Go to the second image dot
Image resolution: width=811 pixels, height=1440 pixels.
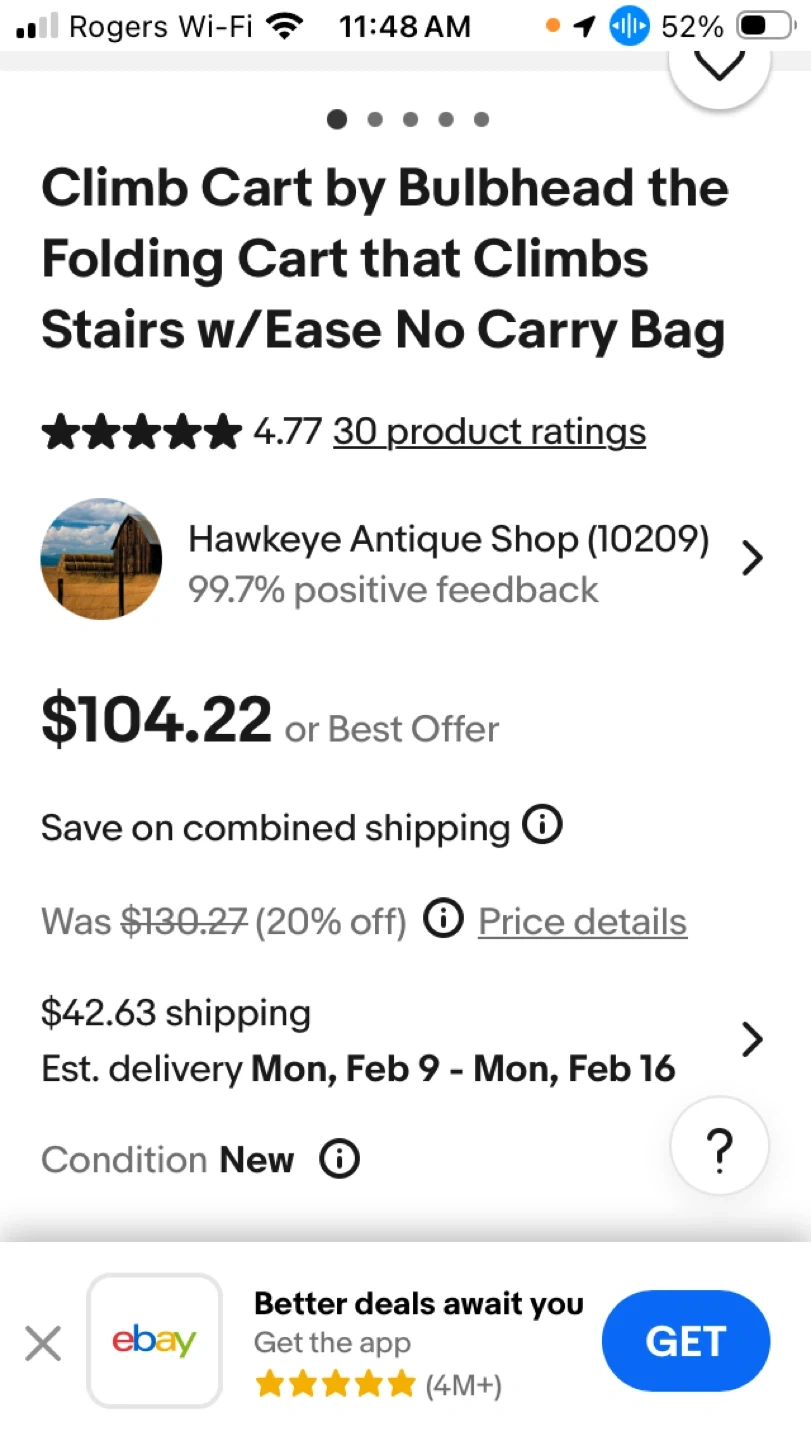point(375,120)
